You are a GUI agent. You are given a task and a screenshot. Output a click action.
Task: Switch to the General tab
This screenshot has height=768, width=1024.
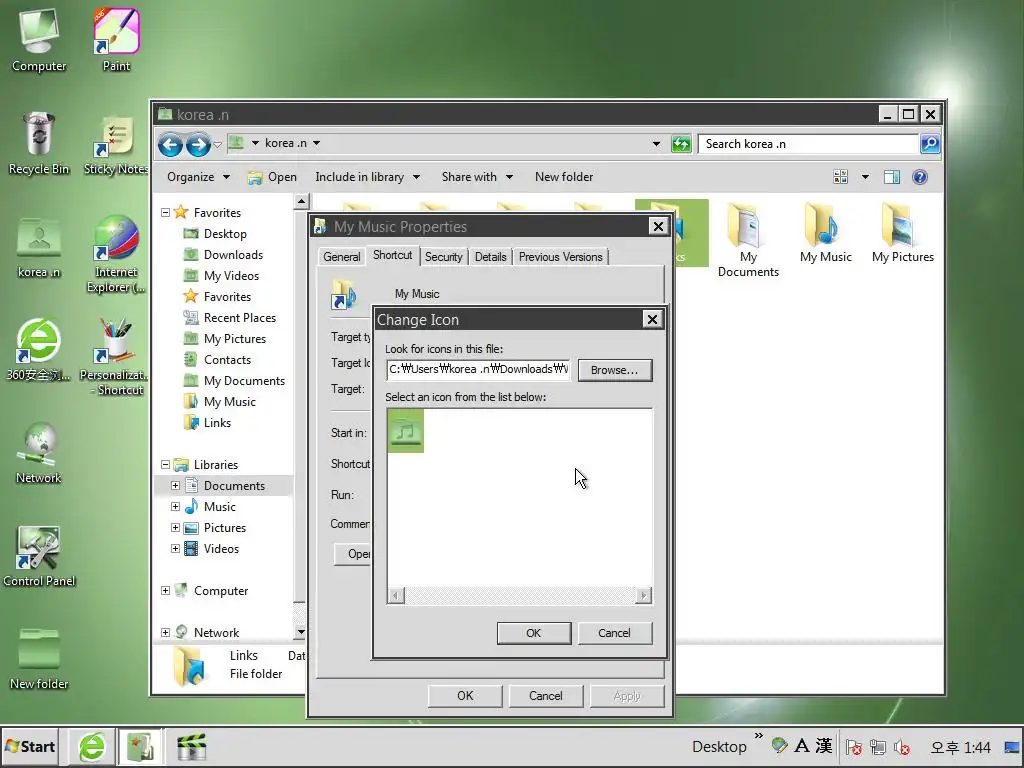(342, 257)
